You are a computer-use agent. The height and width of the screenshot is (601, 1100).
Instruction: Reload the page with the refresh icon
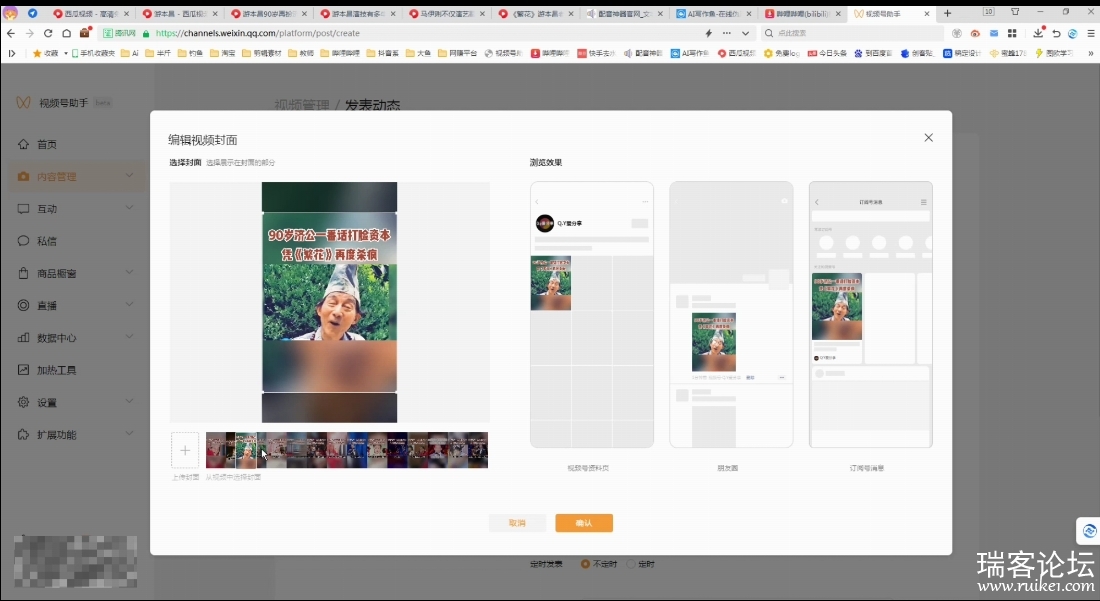tap(48, 33)
